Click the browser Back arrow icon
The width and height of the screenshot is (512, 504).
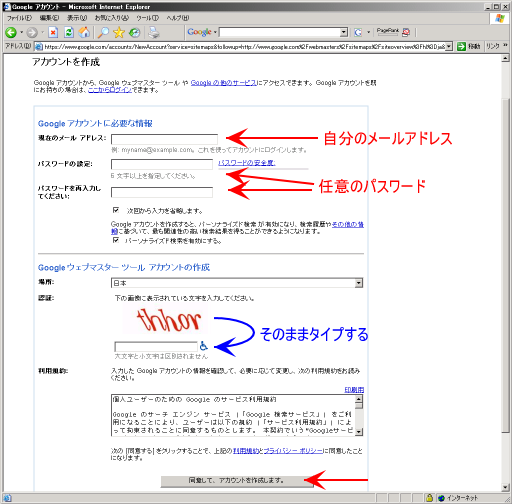pos(11,32)
